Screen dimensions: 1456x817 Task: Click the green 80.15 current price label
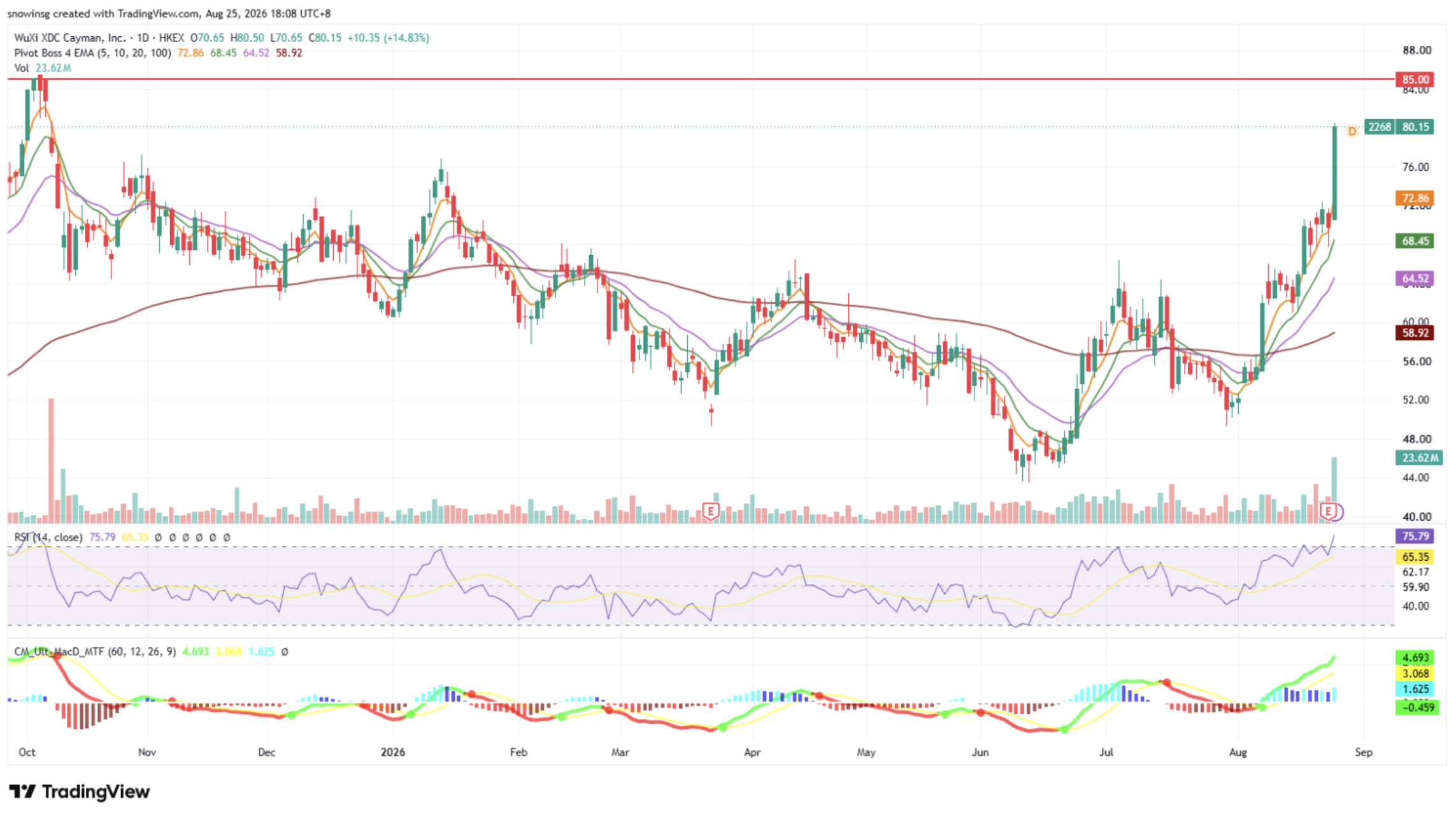[1415, 127]
